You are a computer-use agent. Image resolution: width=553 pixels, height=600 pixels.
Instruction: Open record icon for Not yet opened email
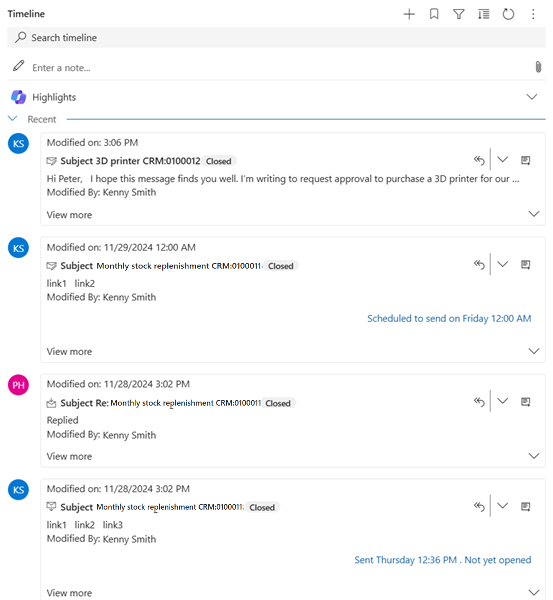526,507
